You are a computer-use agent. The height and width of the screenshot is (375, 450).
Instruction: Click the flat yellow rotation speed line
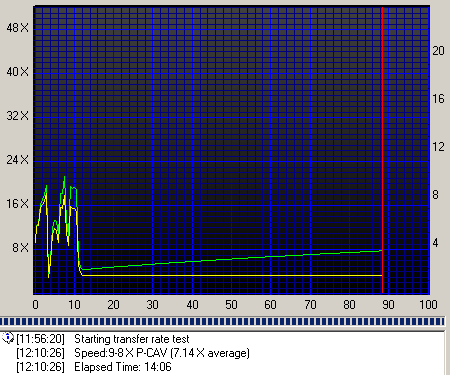coord(233,275)
